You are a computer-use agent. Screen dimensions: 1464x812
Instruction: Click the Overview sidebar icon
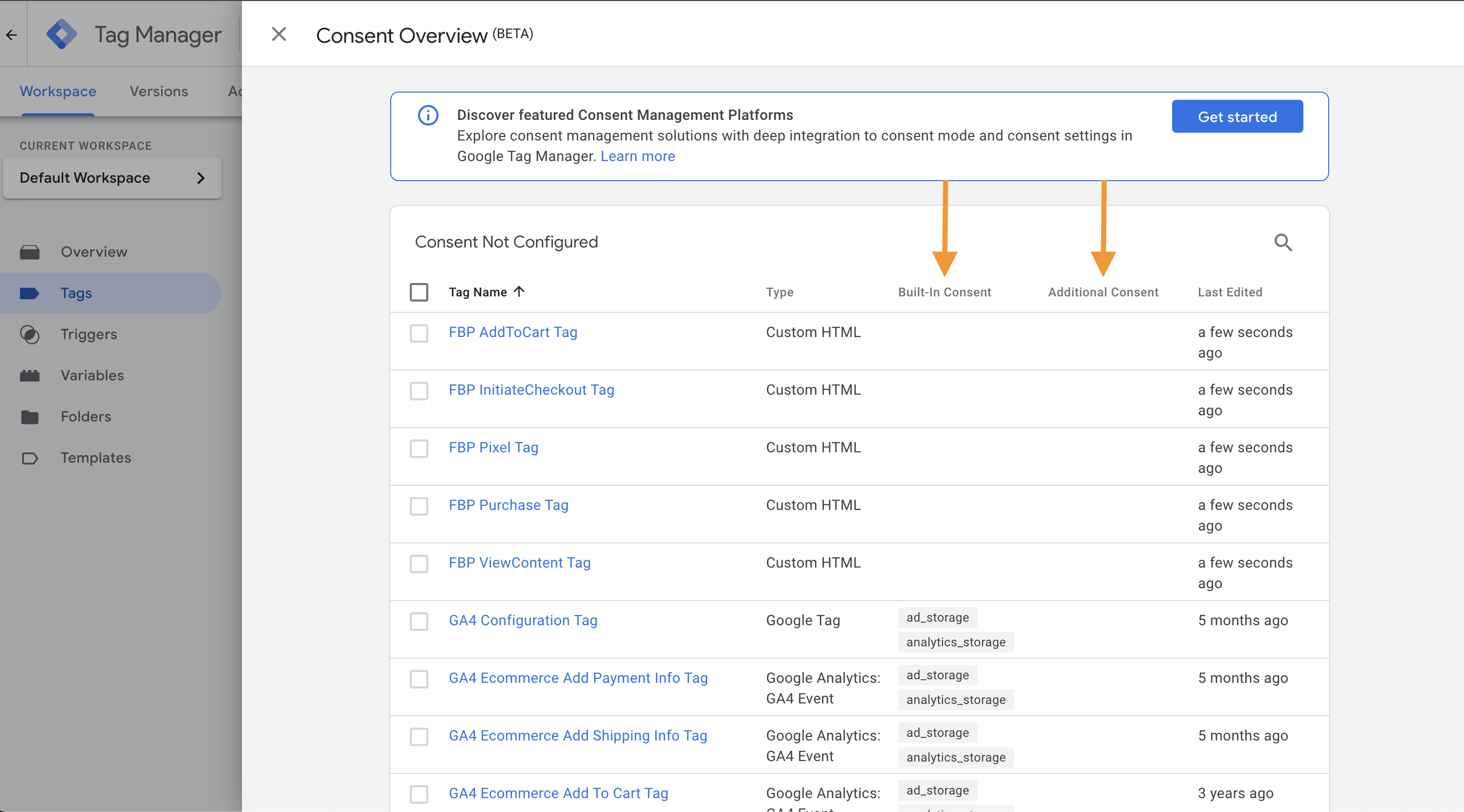coord(29,252)
